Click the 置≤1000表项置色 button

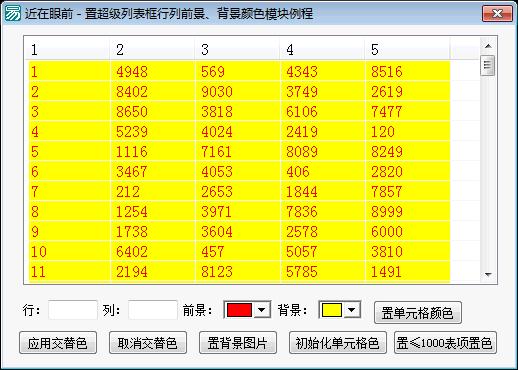(445, 343)
